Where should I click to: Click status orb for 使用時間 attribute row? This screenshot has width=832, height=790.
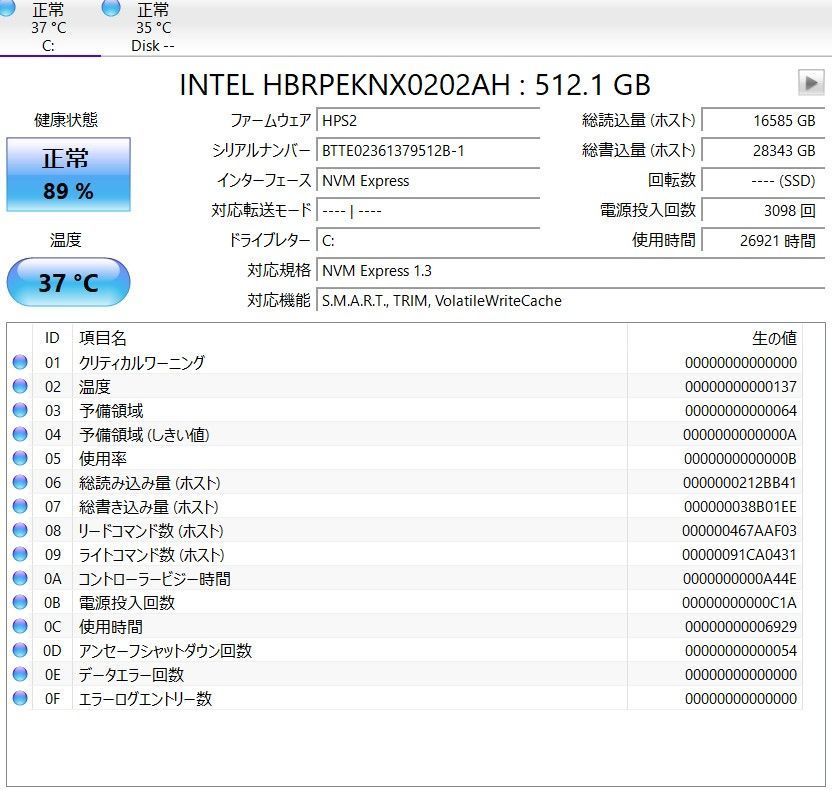(x=20, y=627)
